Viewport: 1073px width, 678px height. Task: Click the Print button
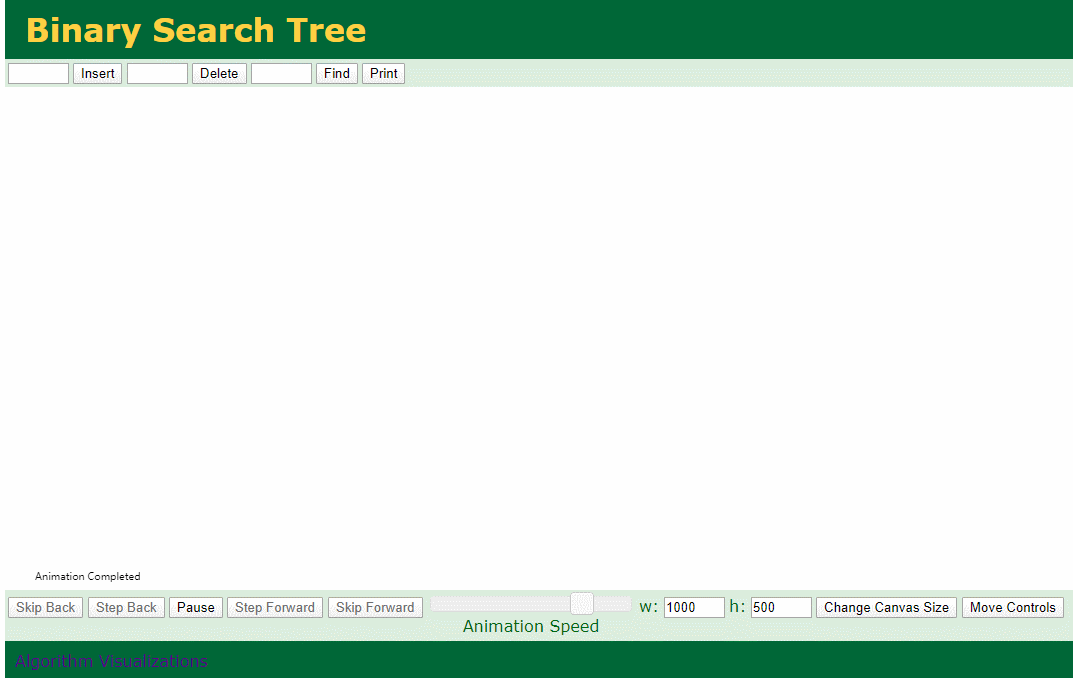[383, 74]
